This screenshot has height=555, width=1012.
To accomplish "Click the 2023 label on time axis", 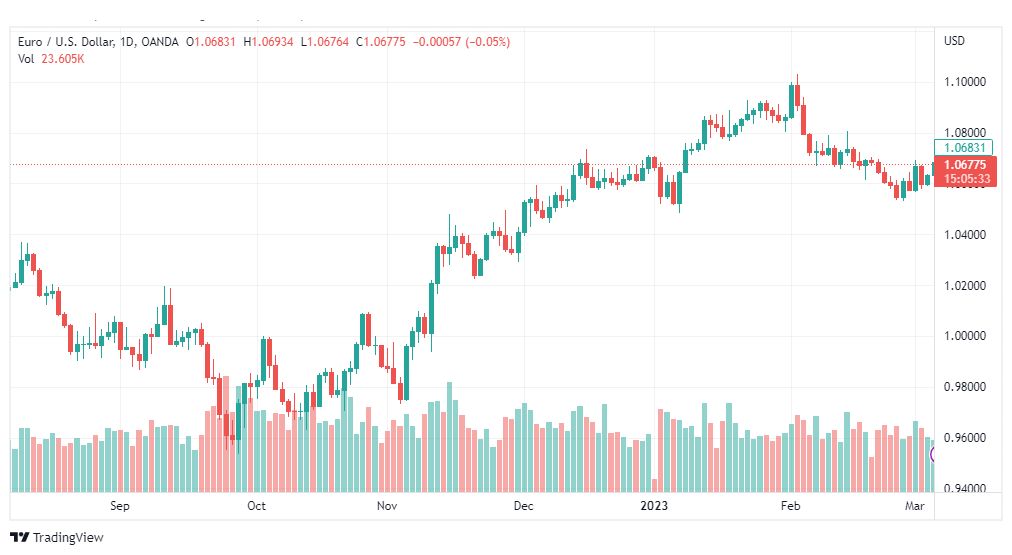I will click(654, 505).
